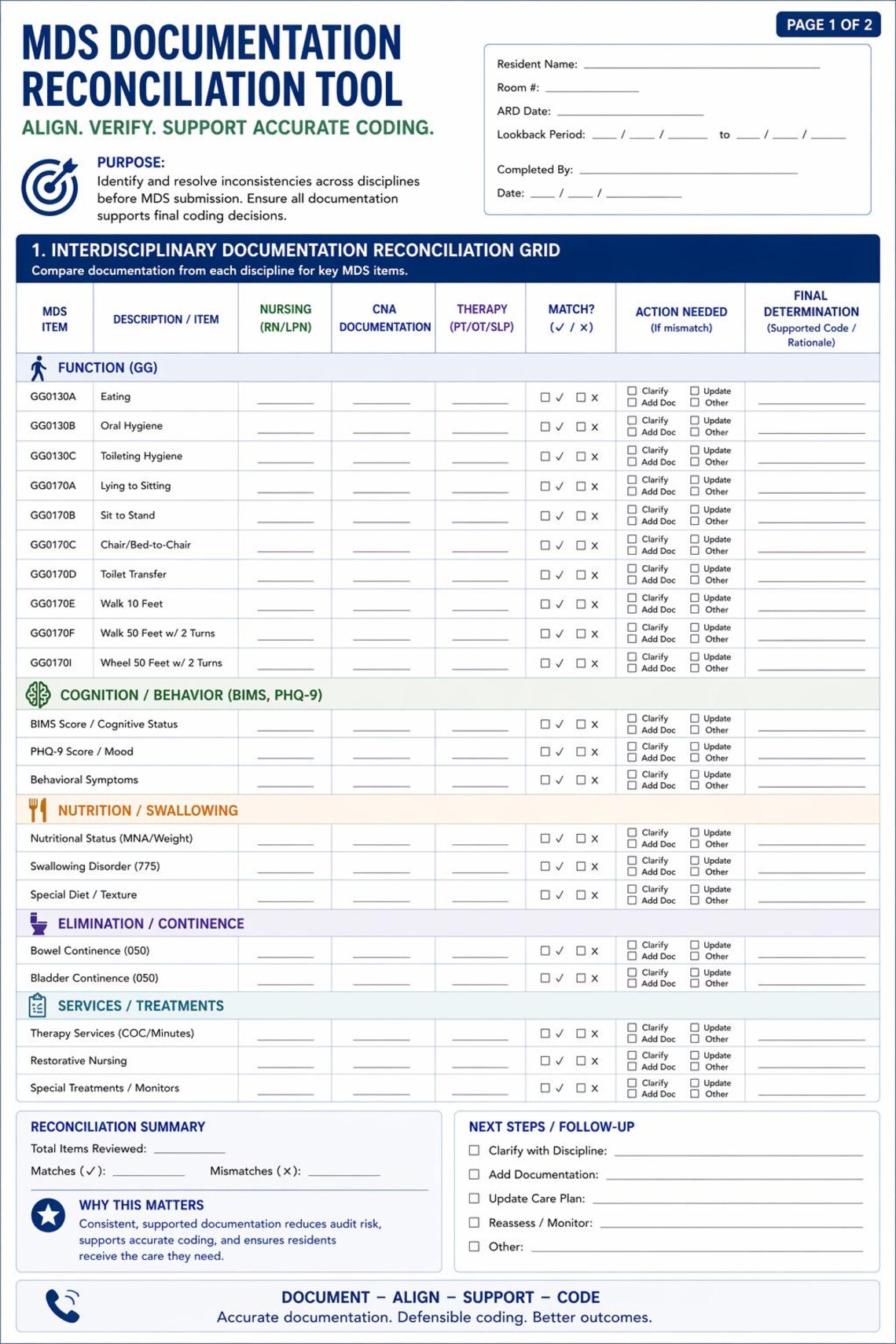This screenshot has width=896, height=1344.
Task: Tick Add Doc for Restorative Nursing row
Action: (632, 1067)
